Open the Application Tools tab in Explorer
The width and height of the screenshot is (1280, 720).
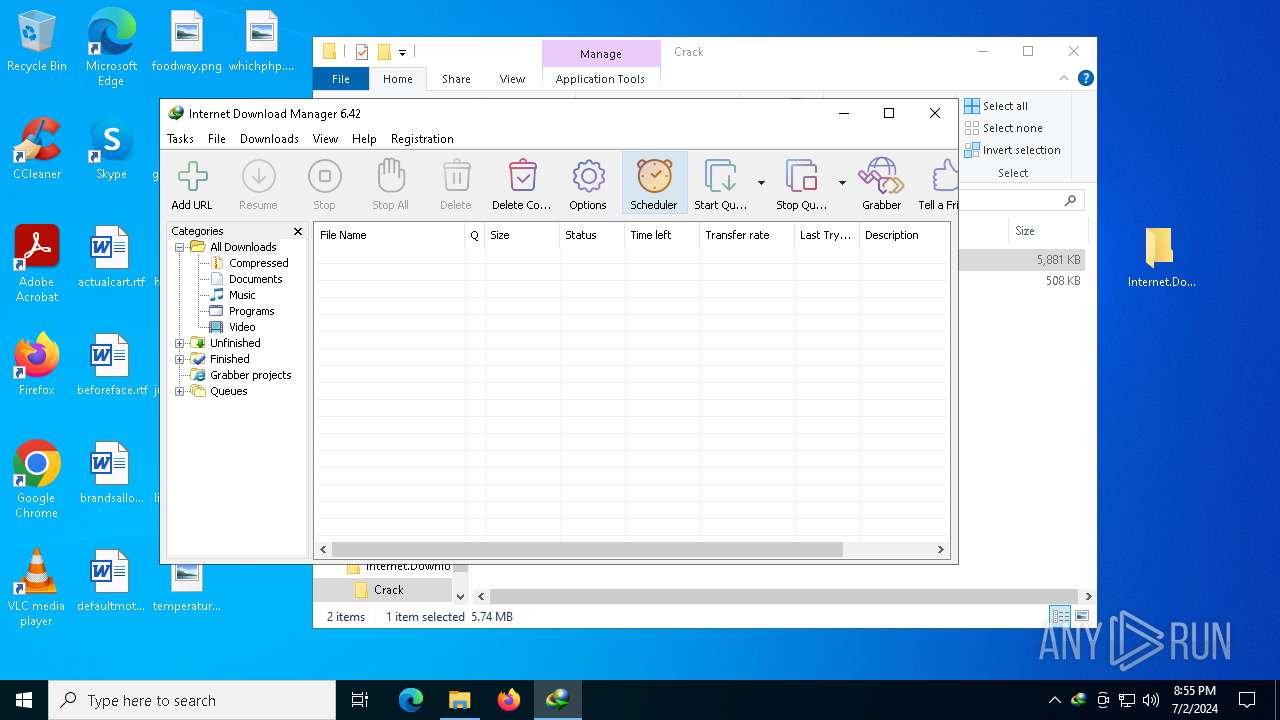click(600, 79)
